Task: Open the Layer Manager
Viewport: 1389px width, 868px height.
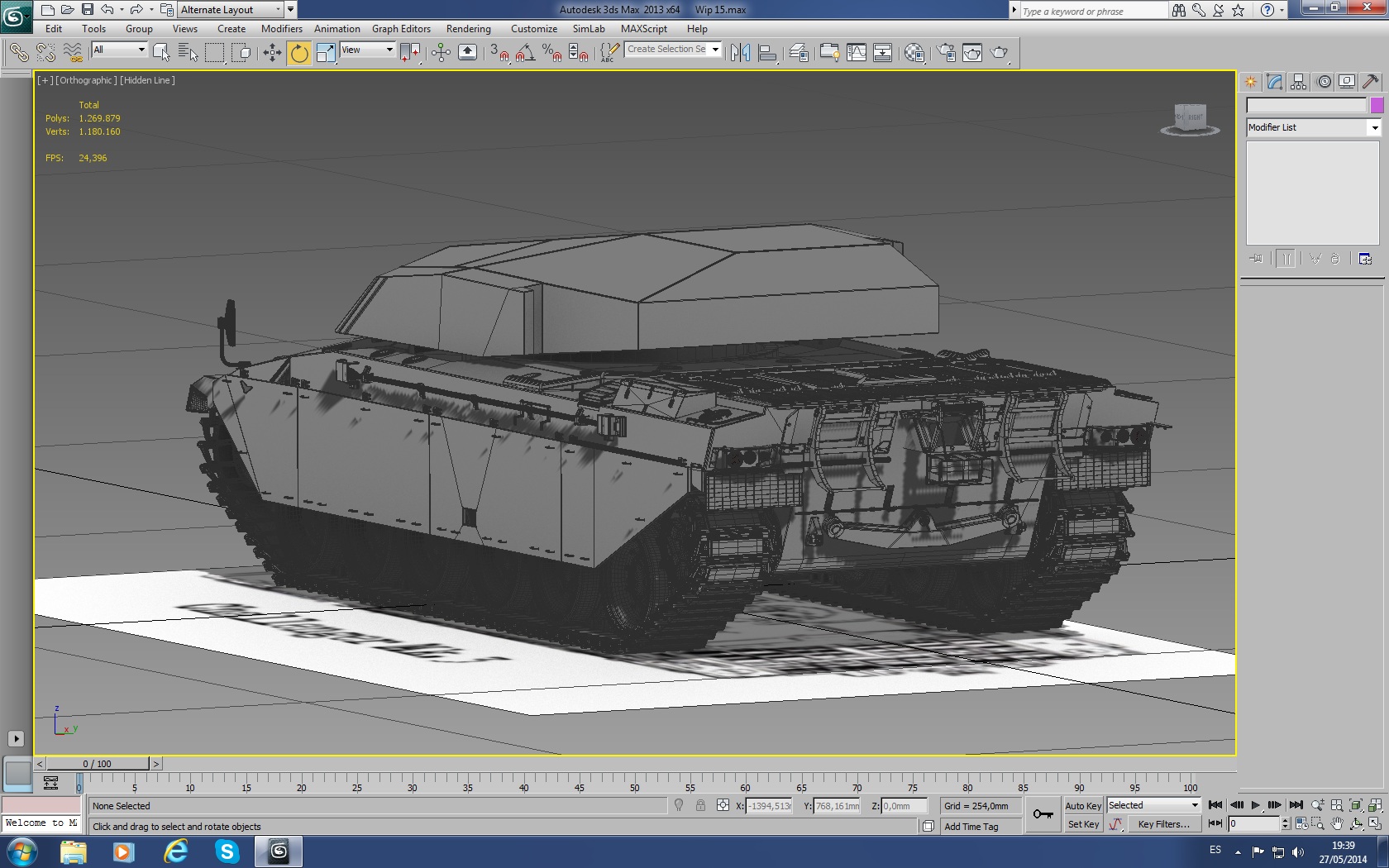Action: coord(799,53)
